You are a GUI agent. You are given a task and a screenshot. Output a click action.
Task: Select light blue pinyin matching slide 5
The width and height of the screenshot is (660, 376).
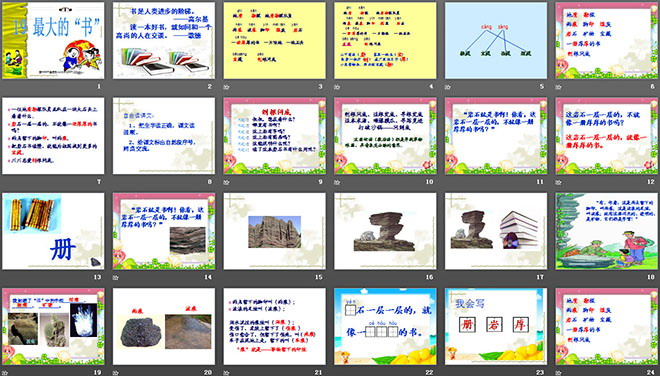tap(496, 40)
